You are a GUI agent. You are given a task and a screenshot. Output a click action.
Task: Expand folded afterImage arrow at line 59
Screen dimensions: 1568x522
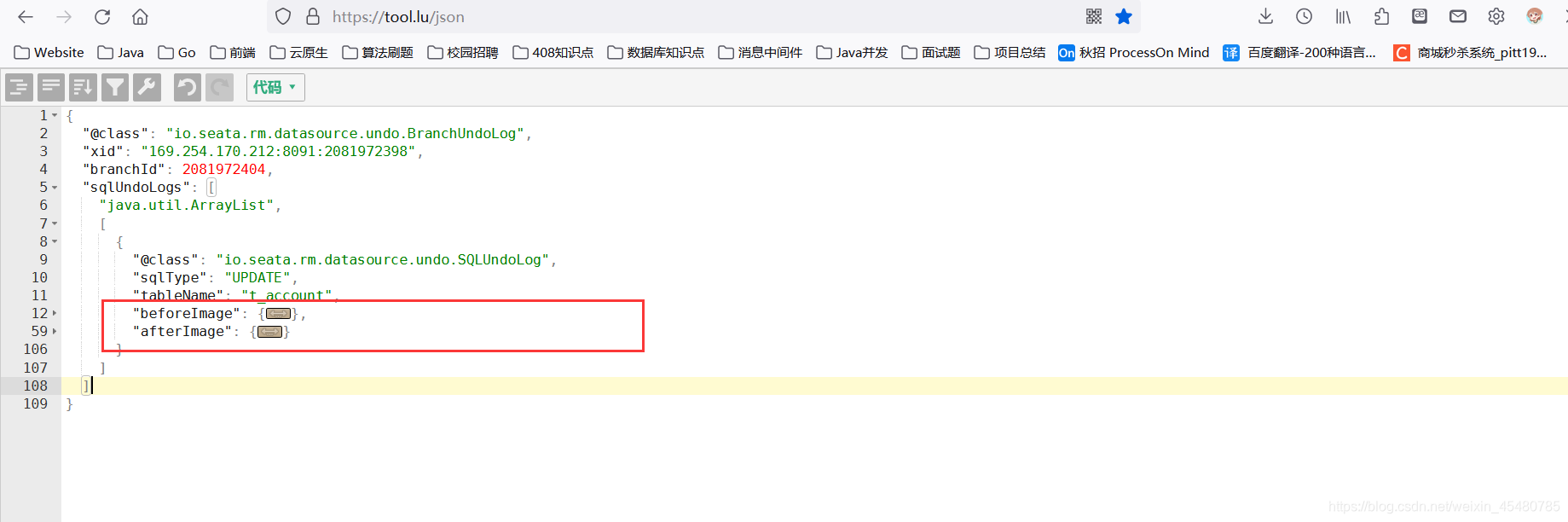(x=55, y=331)
